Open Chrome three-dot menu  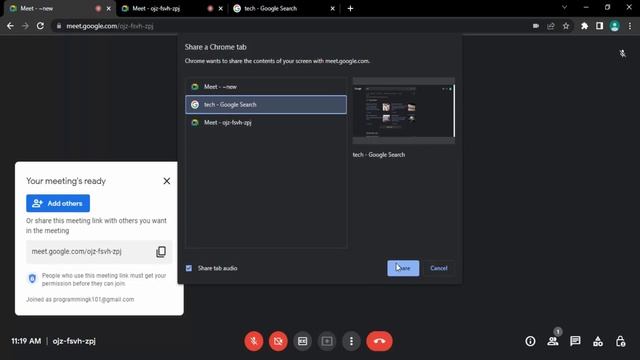point(630,26)
